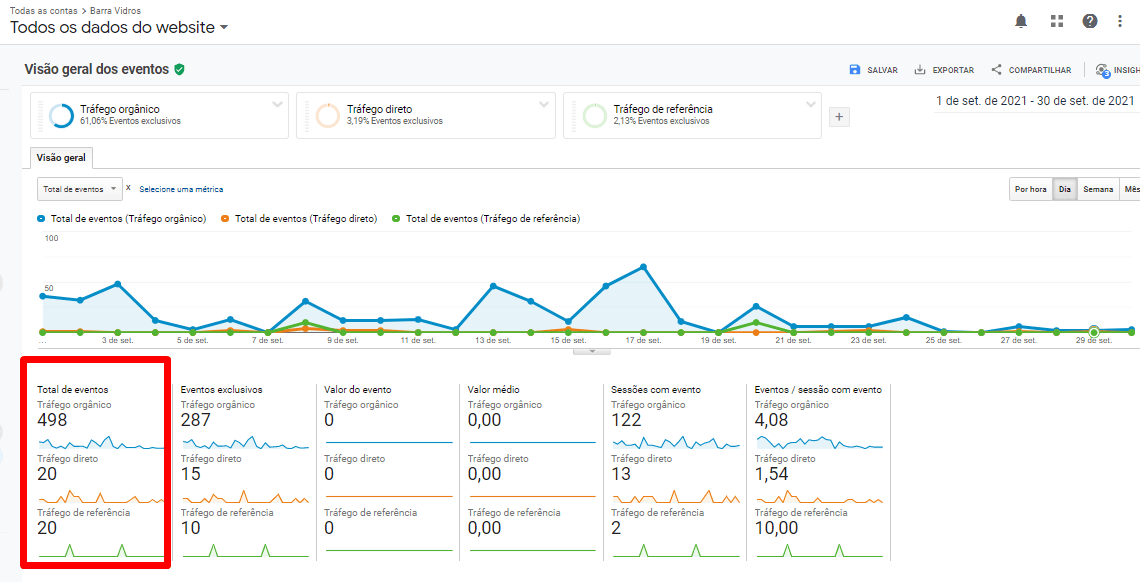
Task: Expand the Tráfego orgânico segment dropdown
Action: [x=277, y=104]
